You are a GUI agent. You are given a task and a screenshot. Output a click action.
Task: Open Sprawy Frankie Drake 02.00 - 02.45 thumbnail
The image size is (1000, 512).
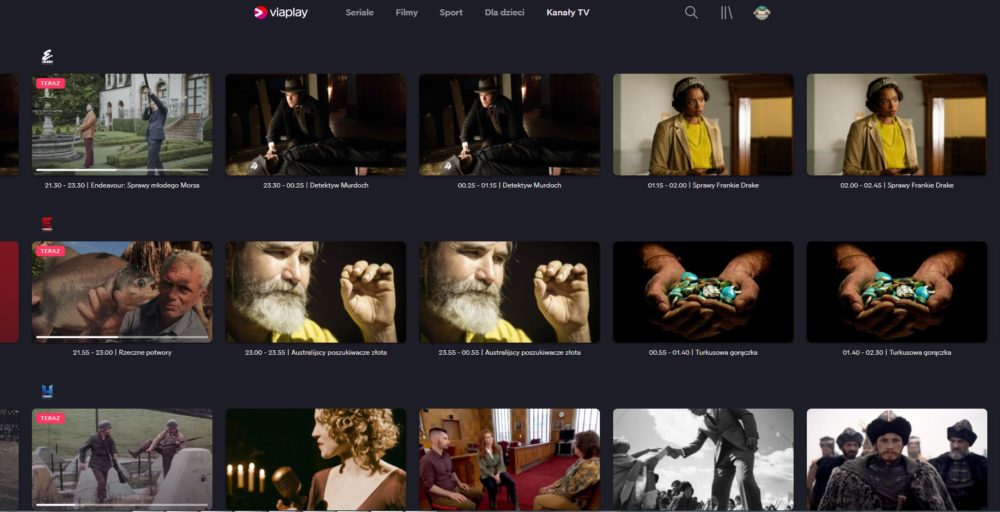(x=897, y=124)
